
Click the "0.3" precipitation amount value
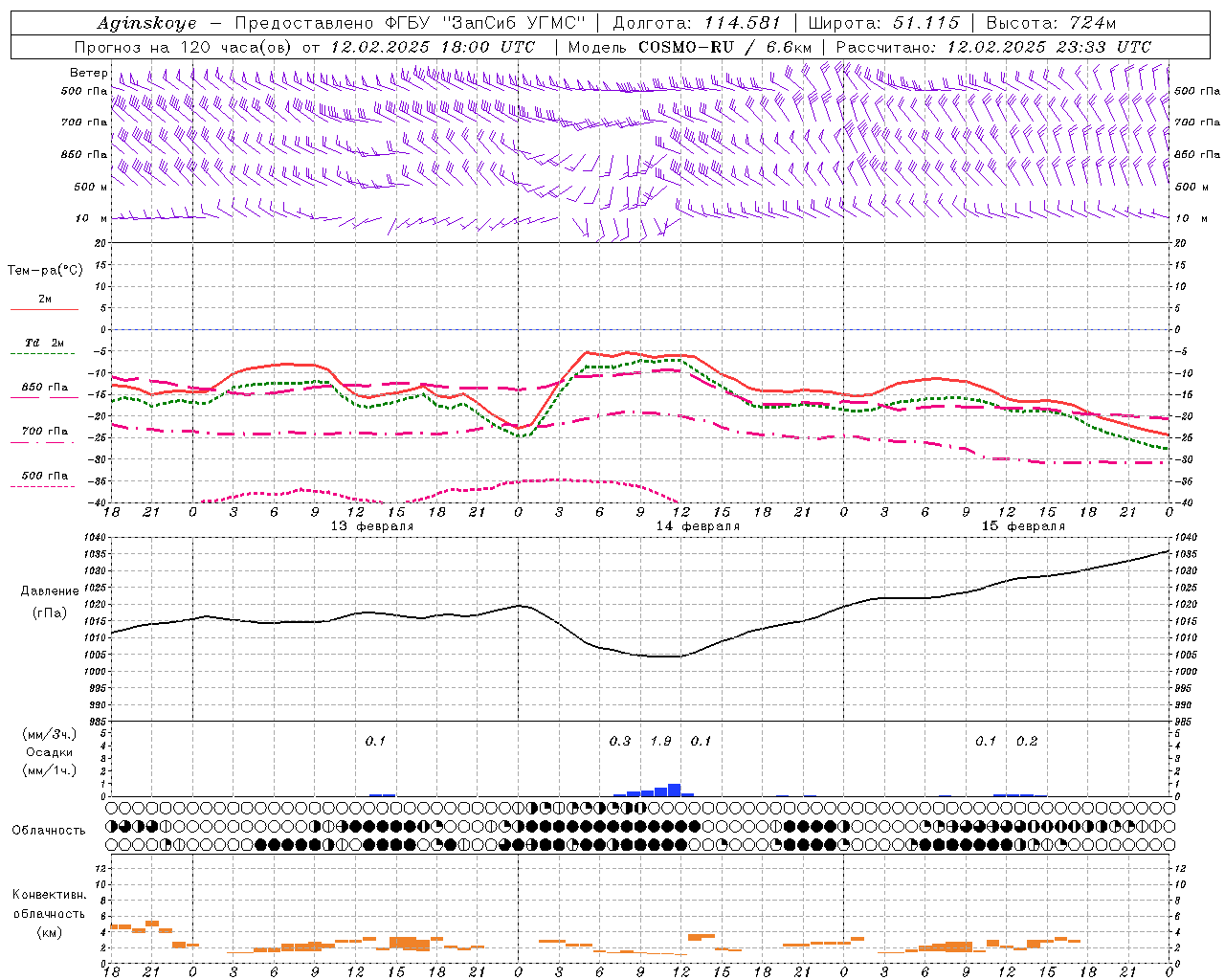pyautogui.click(x=620, y=741)
